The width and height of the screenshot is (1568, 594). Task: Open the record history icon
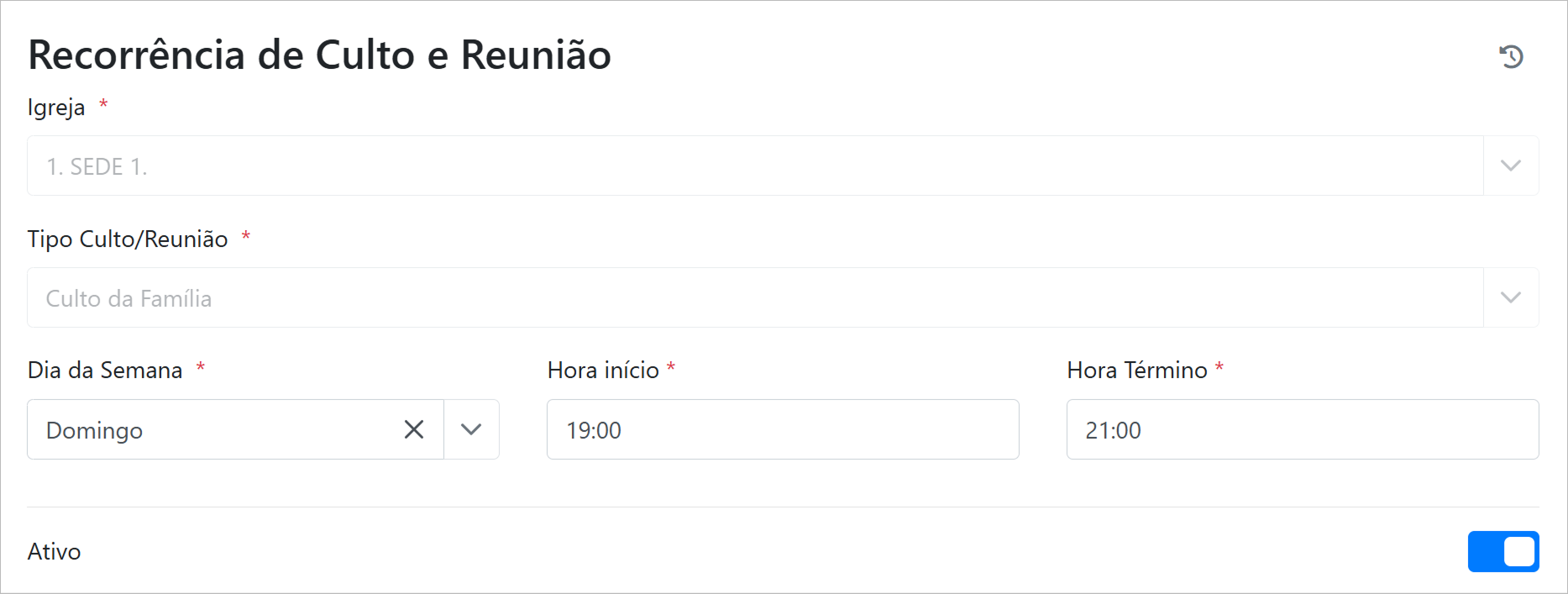(1511, 56)
